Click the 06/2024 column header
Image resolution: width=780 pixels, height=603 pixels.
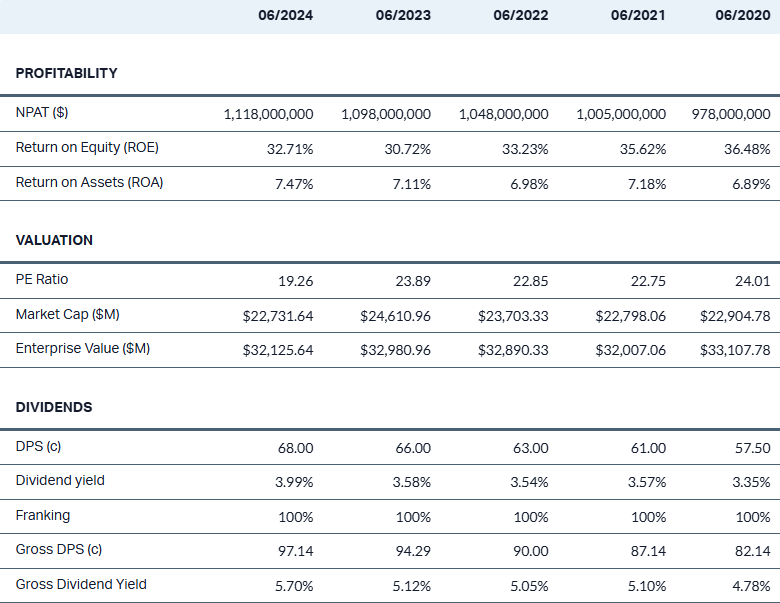(x=285, y=16)
